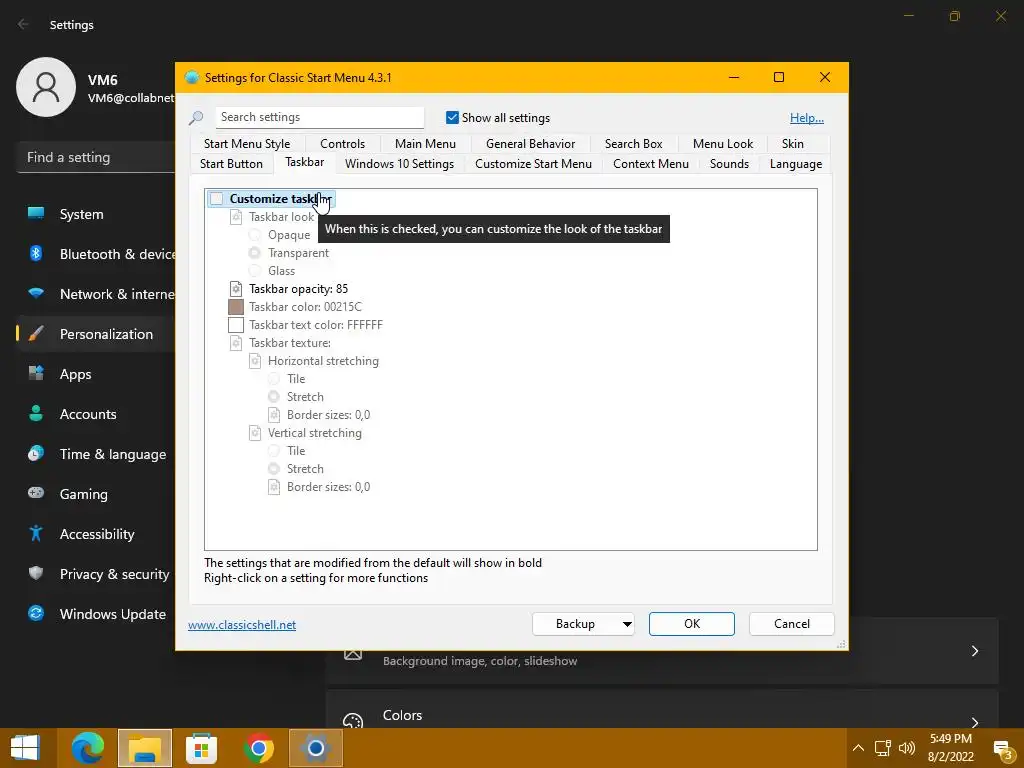
Task: Click the Taskbar color swatch
Action: point(236,307)
